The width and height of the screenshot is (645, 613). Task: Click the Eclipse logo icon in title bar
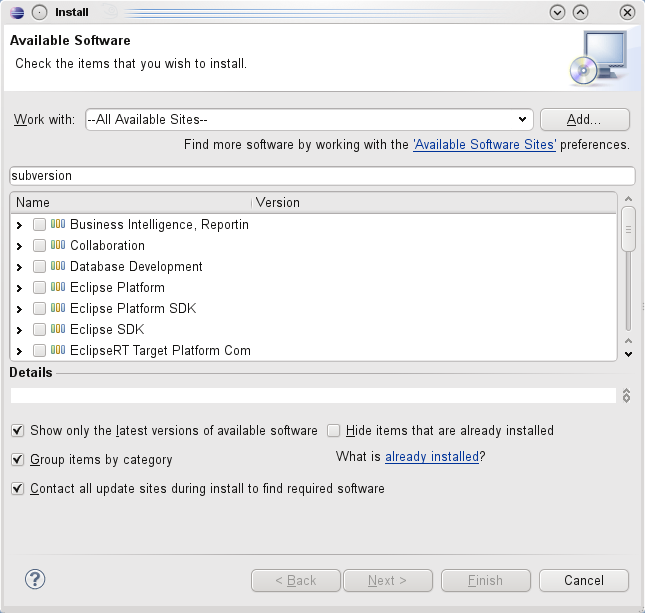(x=17, y=12)
